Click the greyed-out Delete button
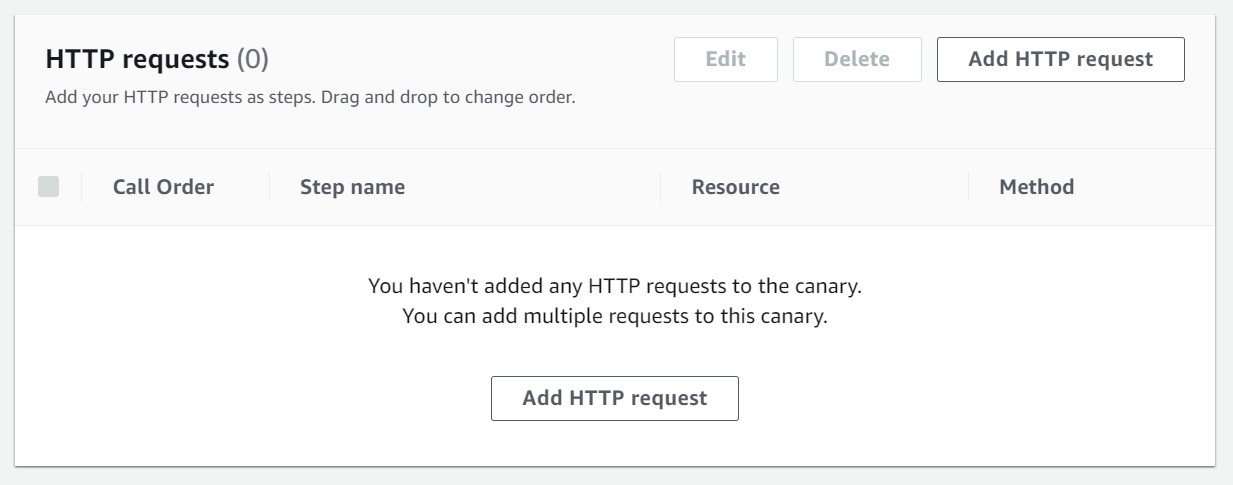The height and width of the screenshot is (485, 1233). (856, 59)
